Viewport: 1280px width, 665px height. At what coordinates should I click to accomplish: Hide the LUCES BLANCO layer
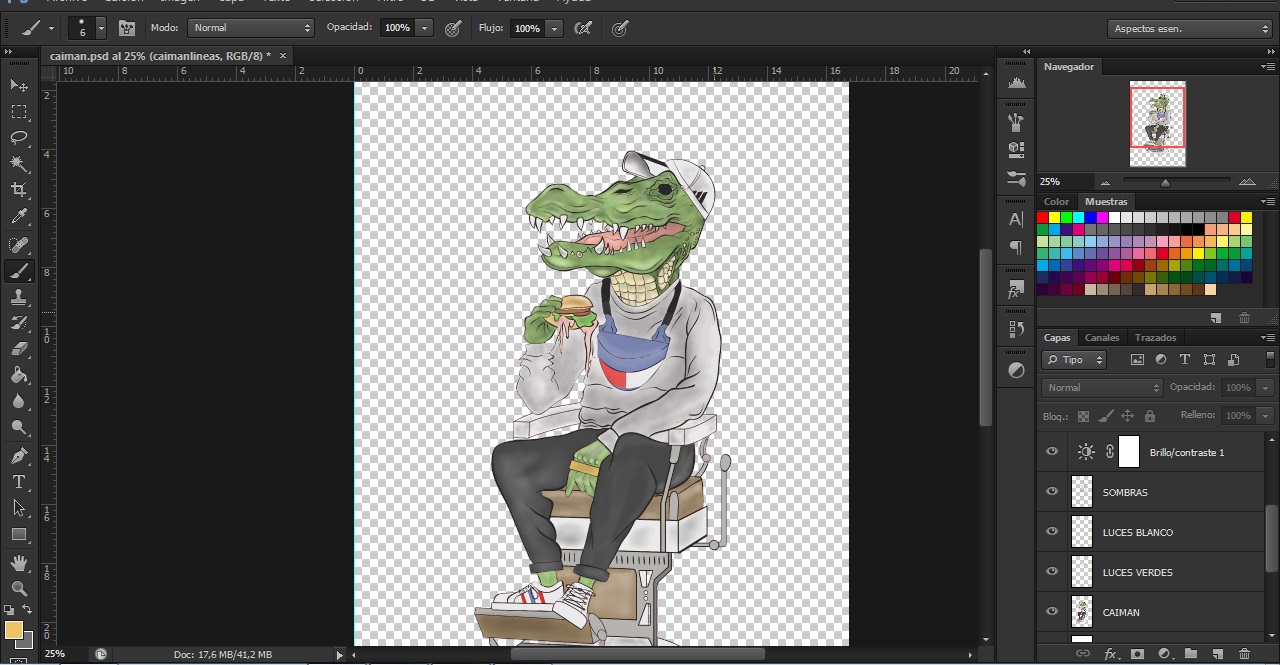(1051, 532)
